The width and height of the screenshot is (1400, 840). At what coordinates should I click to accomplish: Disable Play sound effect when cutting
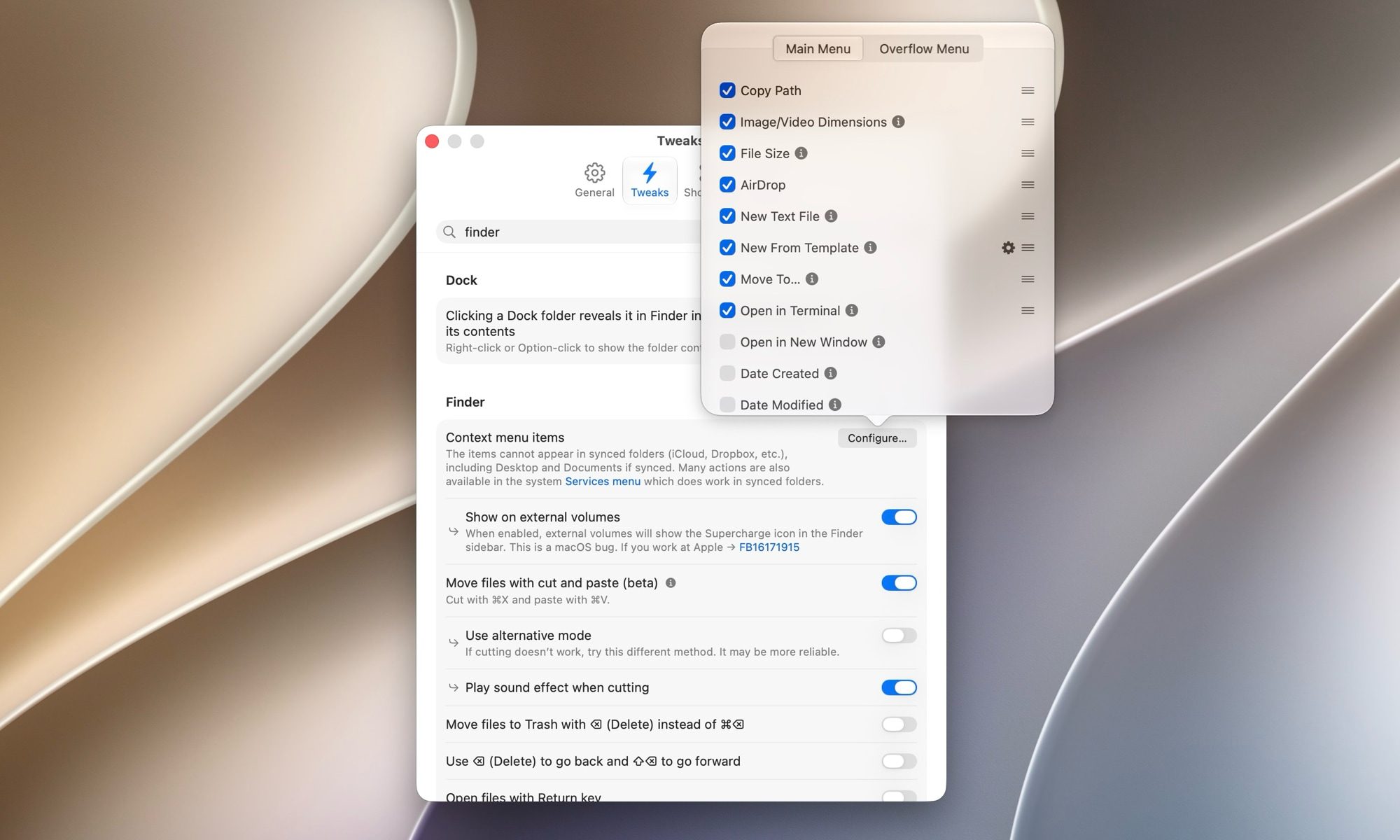click(x=899, y=688)
